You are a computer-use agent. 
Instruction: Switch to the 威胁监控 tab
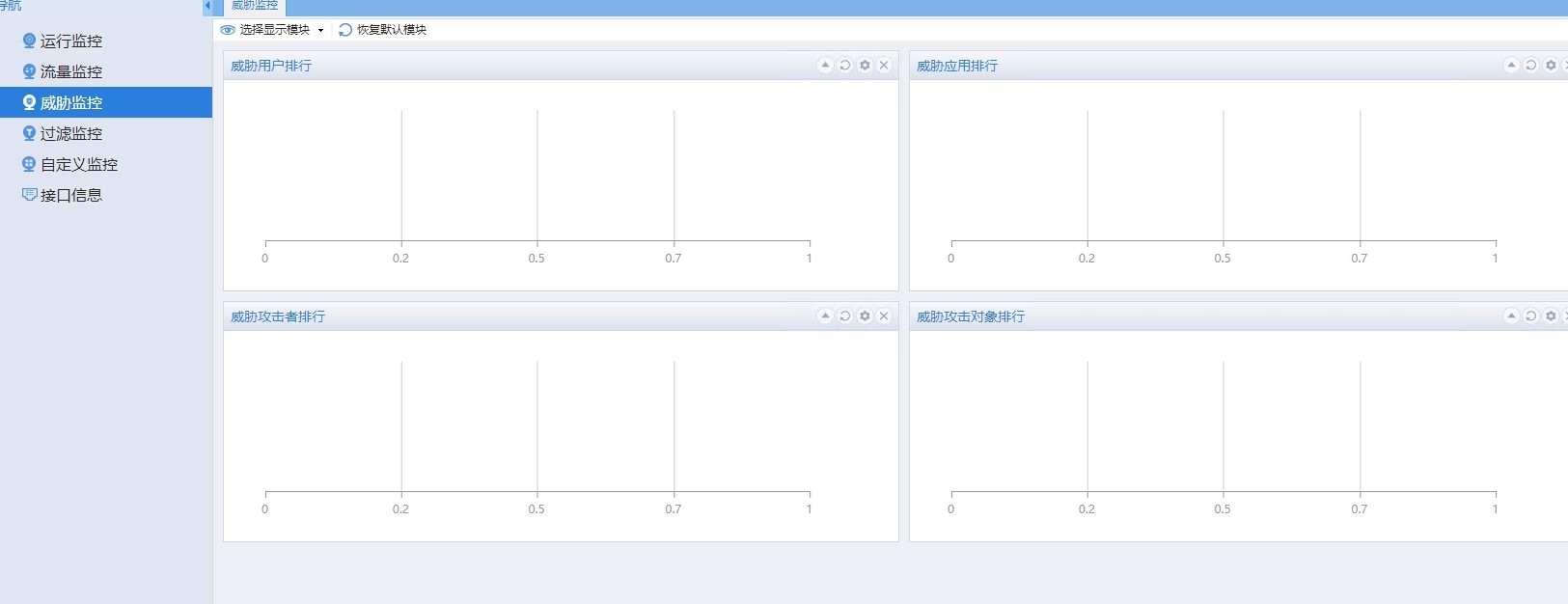(255, 6)
